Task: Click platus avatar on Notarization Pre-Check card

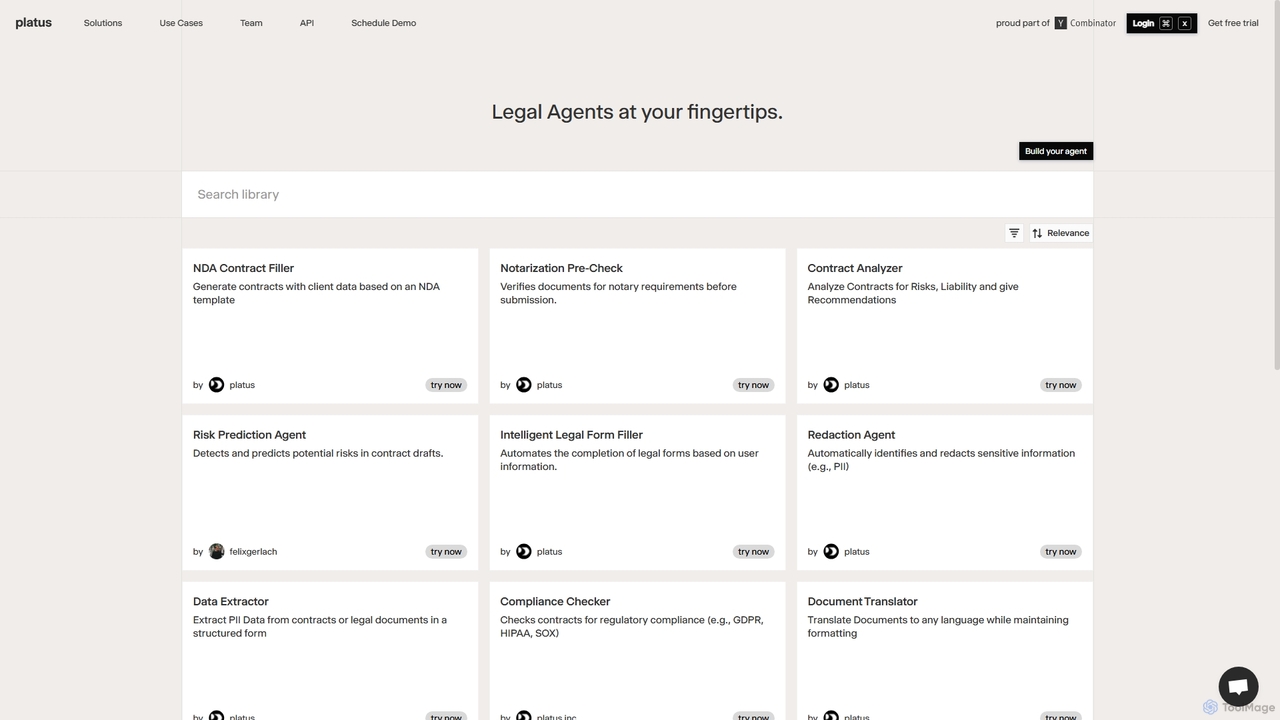Action: click(524, 385)
